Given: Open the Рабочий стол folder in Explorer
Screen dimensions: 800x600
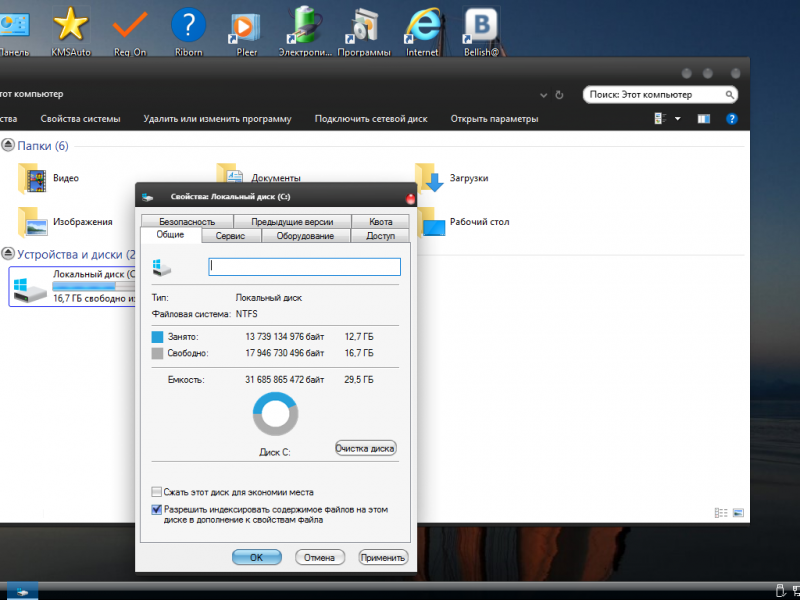Looking at the screenshot, I should 463,222.
